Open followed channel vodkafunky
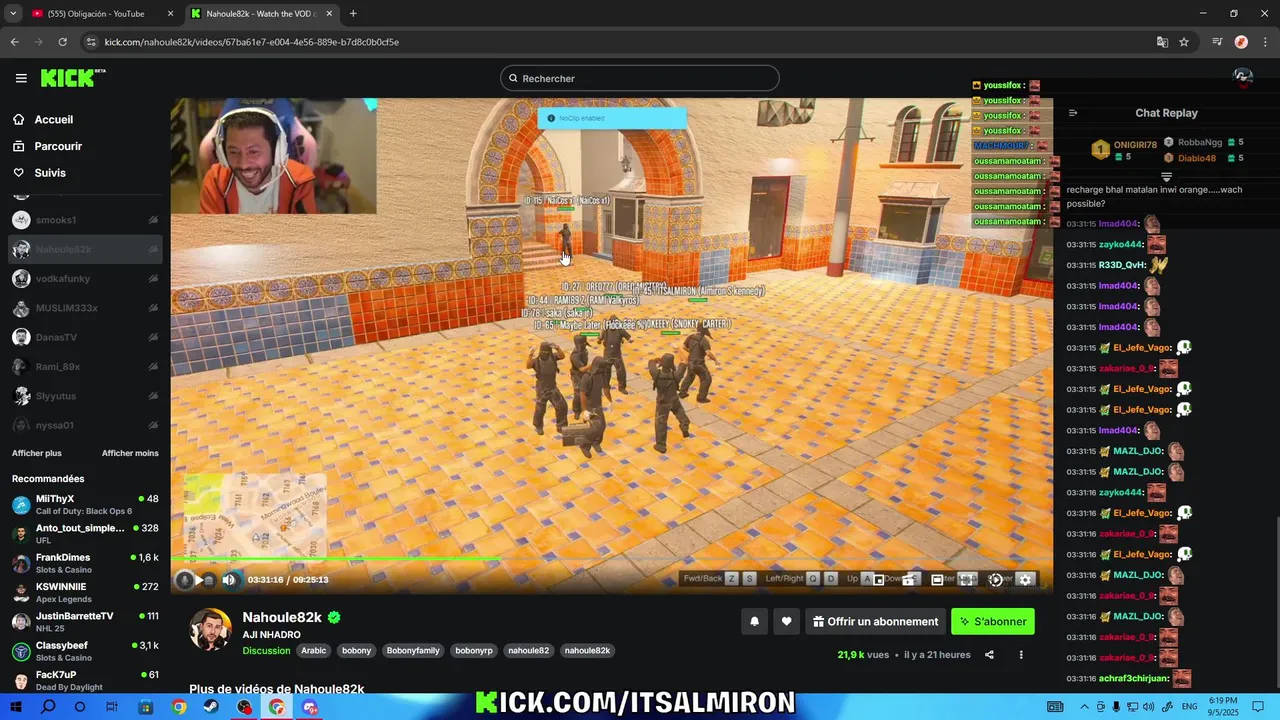1280x720 pixels. click(85, 279)
